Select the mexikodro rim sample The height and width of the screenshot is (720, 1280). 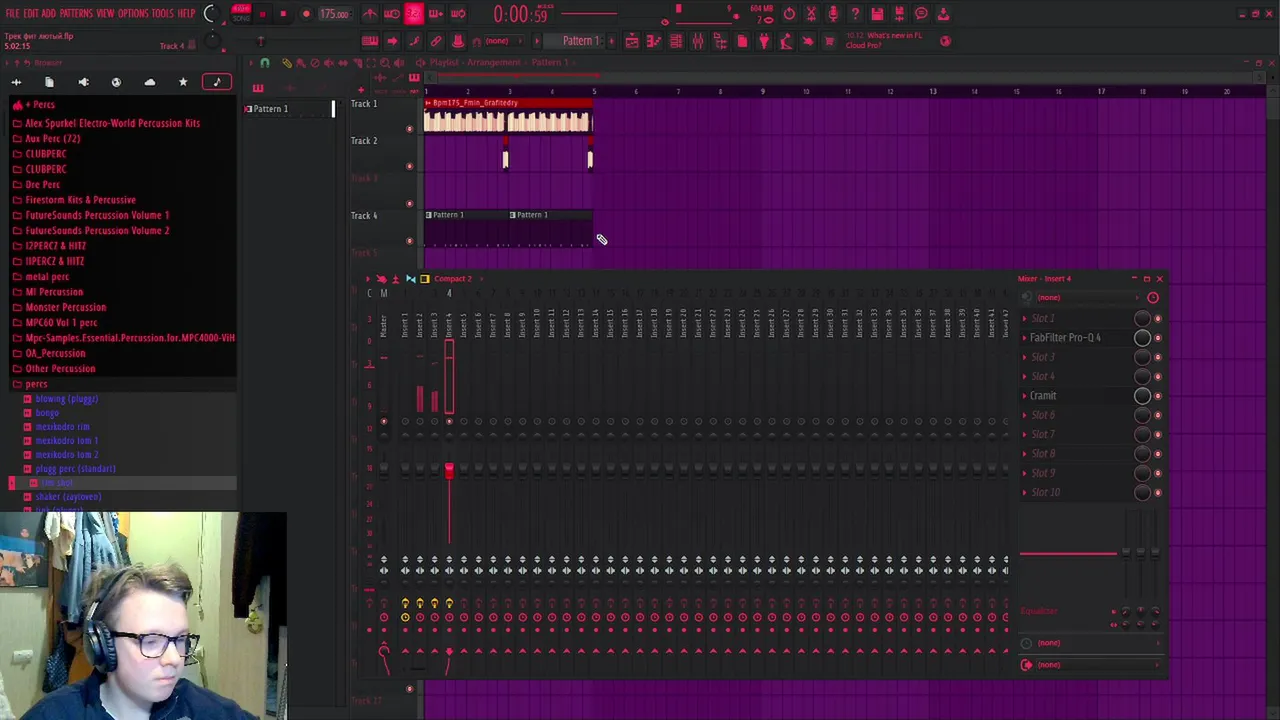(x=62, y=426)
